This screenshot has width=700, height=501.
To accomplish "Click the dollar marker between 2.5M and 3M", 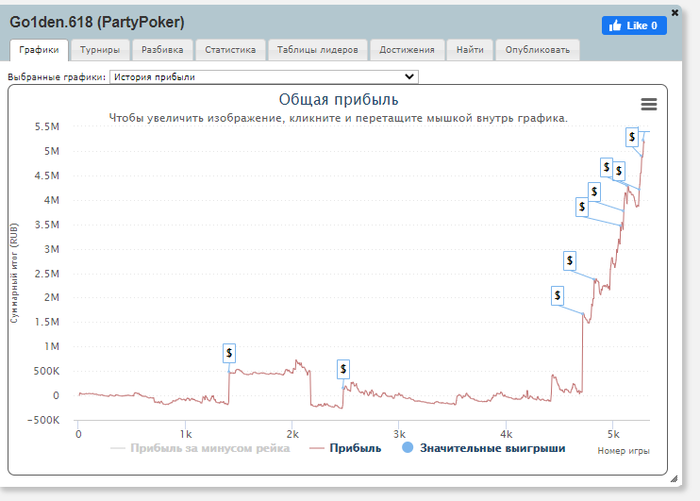I will click(570, 261).
